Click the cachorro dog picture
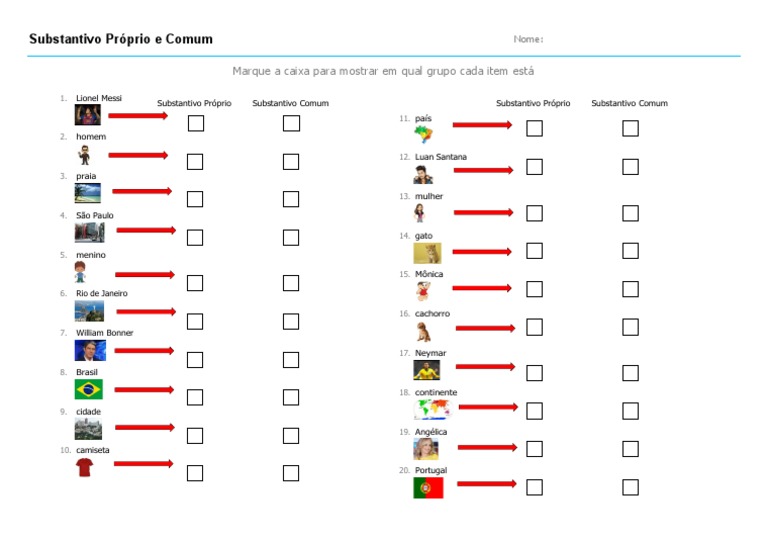 coord(424,331)
